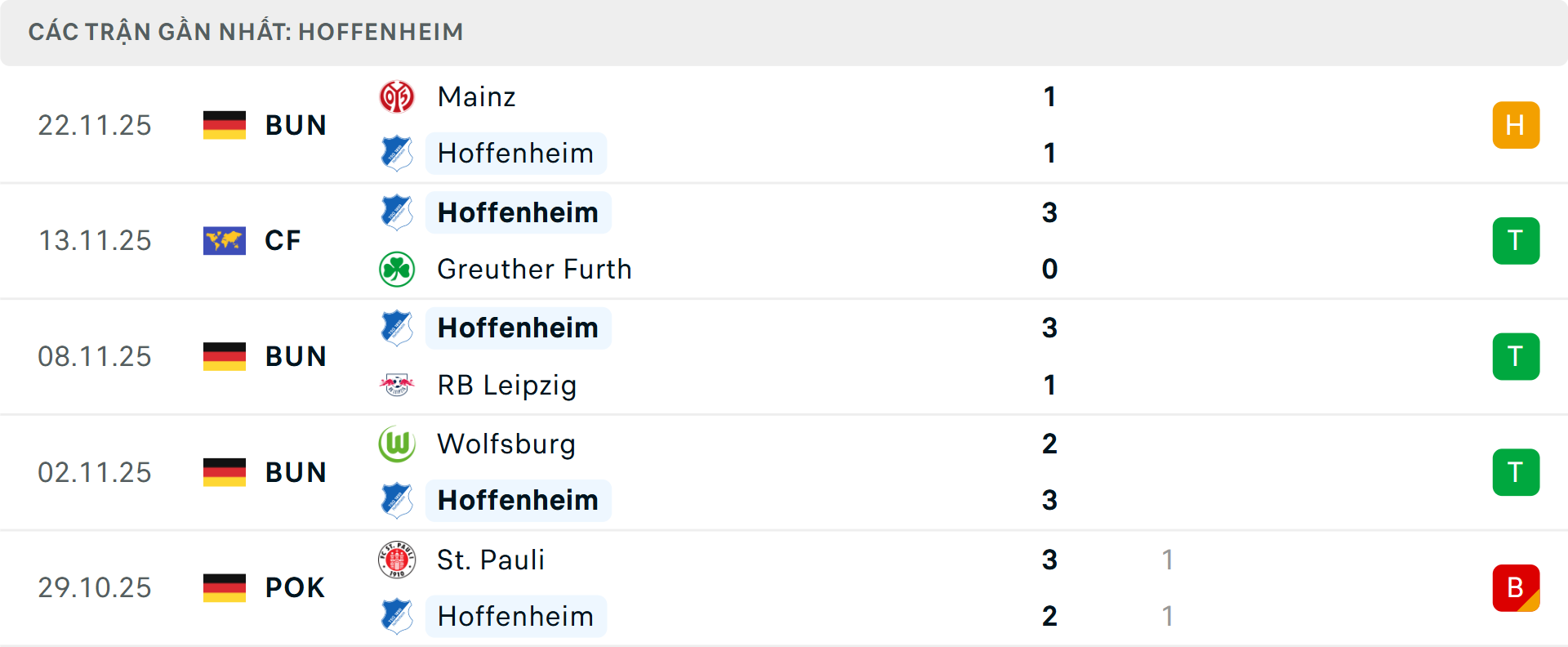Screen dimensions: 1568x647
Task: Click the RB Leipzig club logo
Action: (398, 385)
